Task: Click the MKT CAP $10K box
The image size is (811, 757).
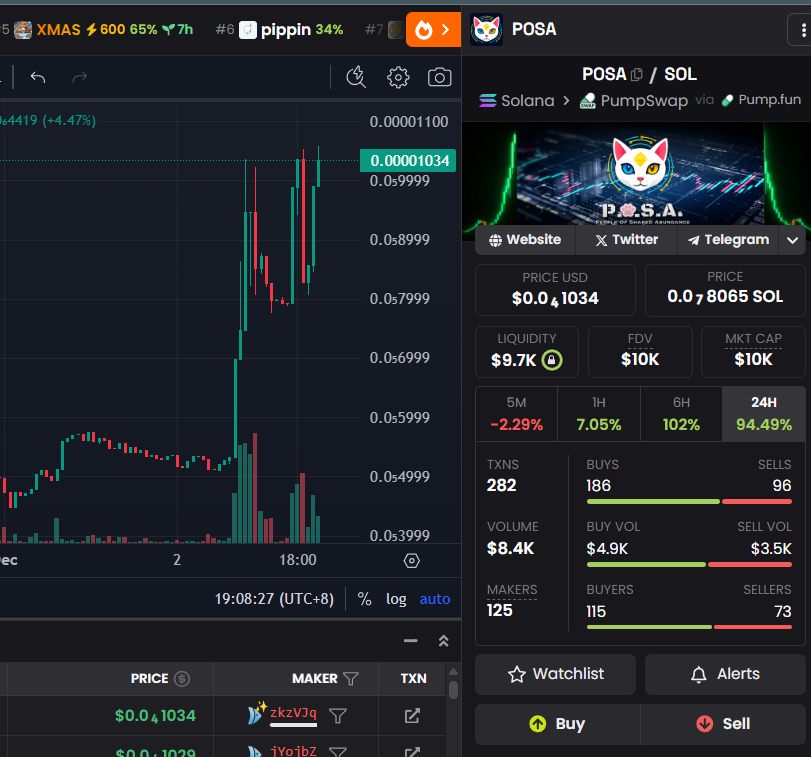Action: pyautogui.click(x=753, y=352)
